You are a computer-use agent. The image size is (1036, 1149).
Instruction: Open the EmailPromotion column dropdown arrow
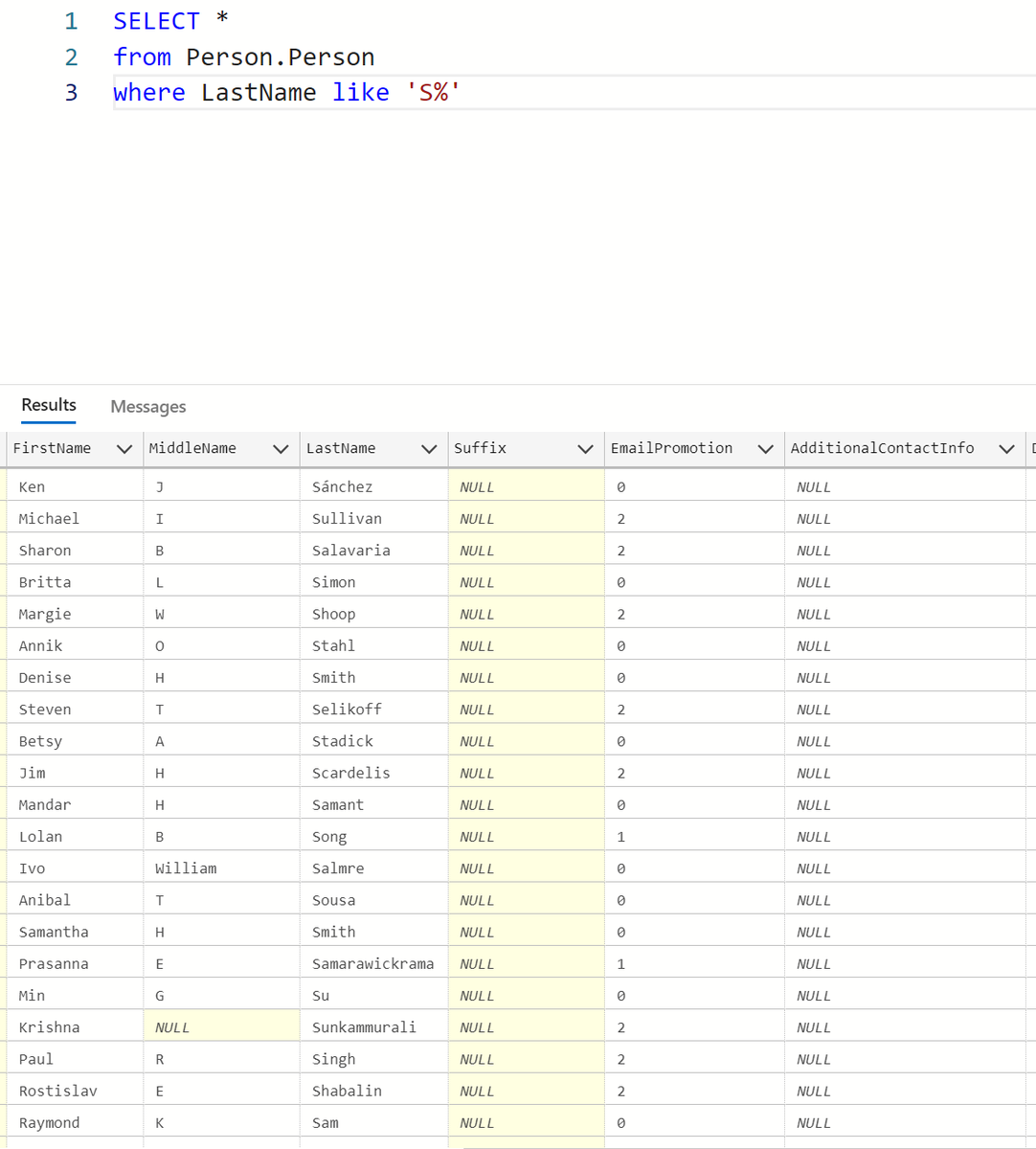765,449
